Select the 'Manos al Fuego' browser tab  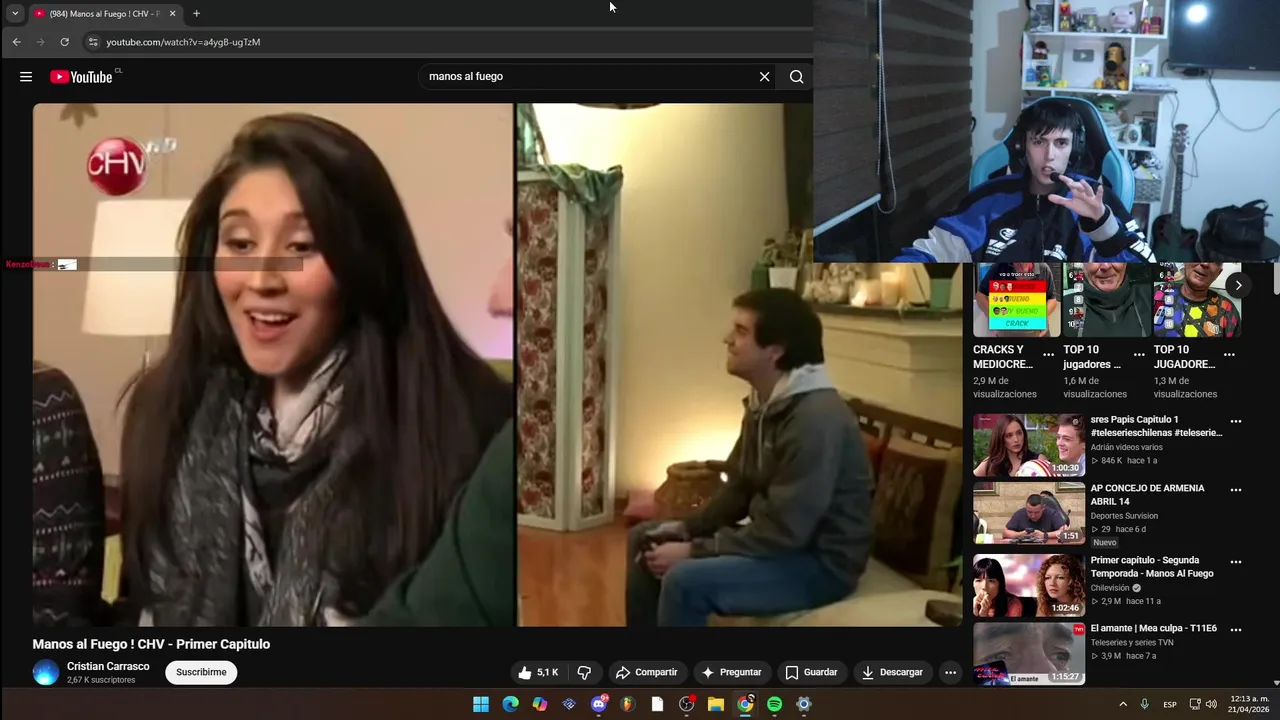pyautogui.click(x=104, y=14)
